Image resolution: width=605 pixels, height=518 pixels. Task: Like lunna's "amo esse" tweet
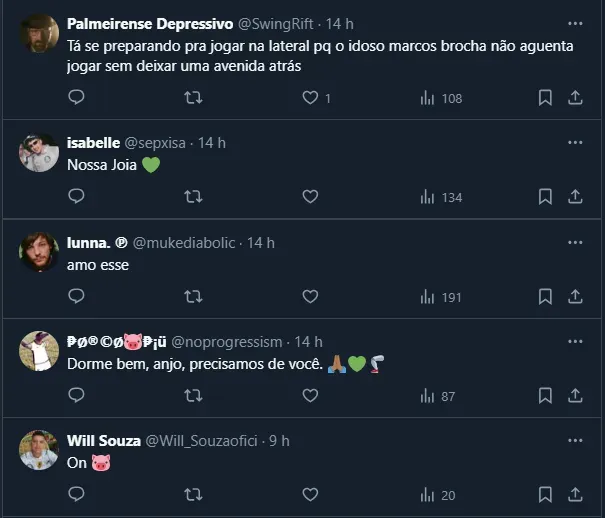[310, 297]
